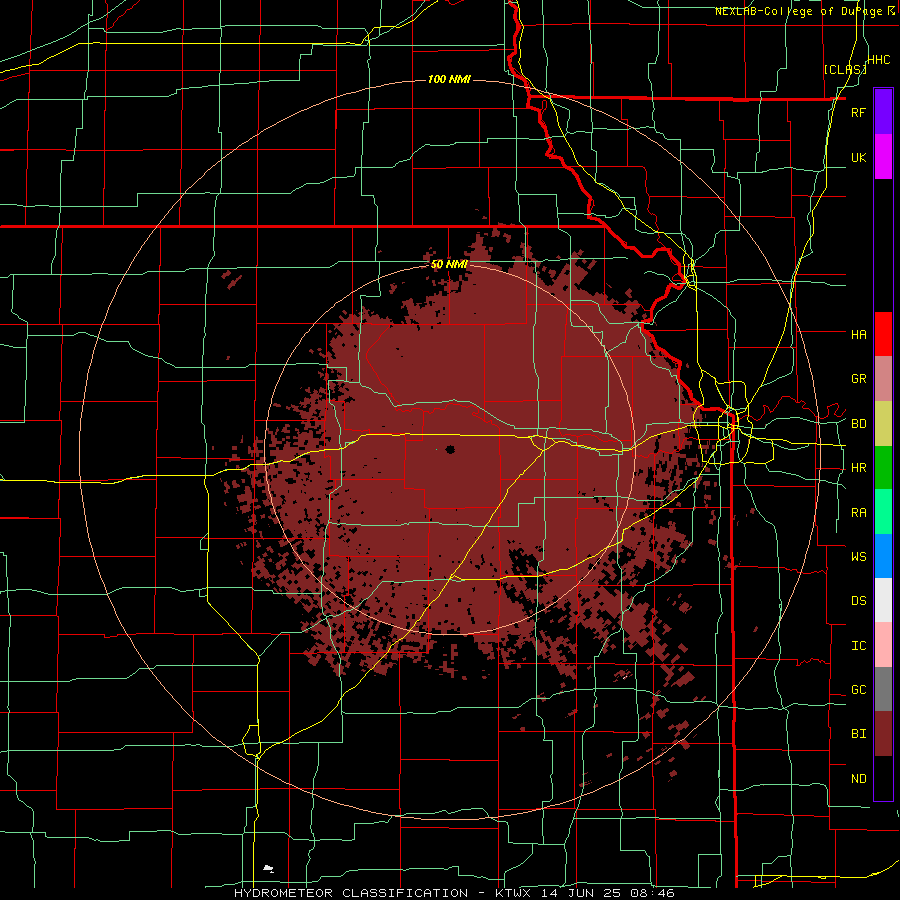Click the ND legend label
900x900 pixels.
(x=858, y=779)
